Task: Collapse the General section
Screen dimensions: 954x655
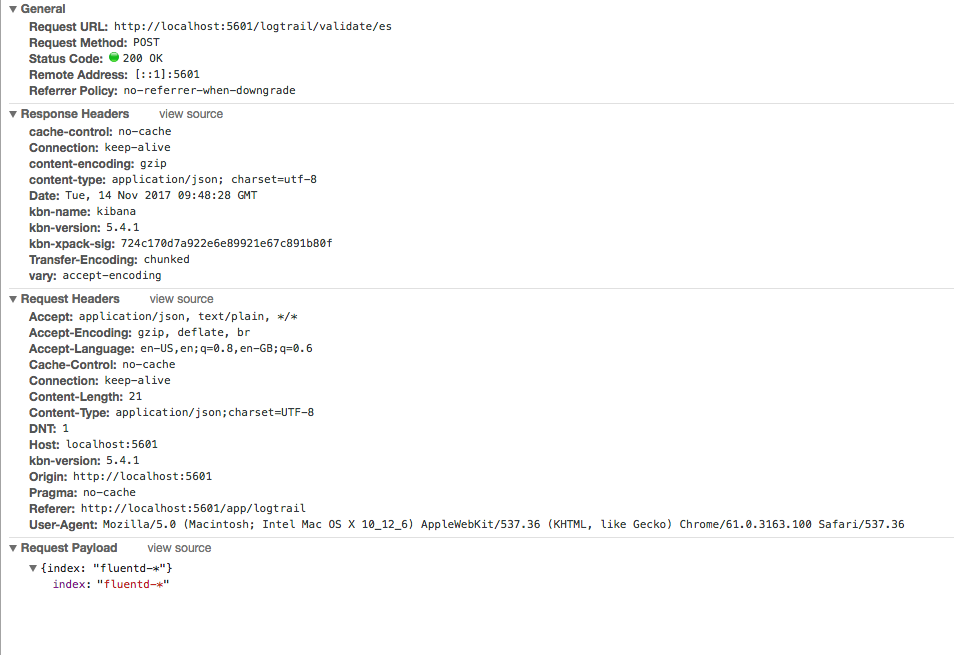Action: click(11, 8)
